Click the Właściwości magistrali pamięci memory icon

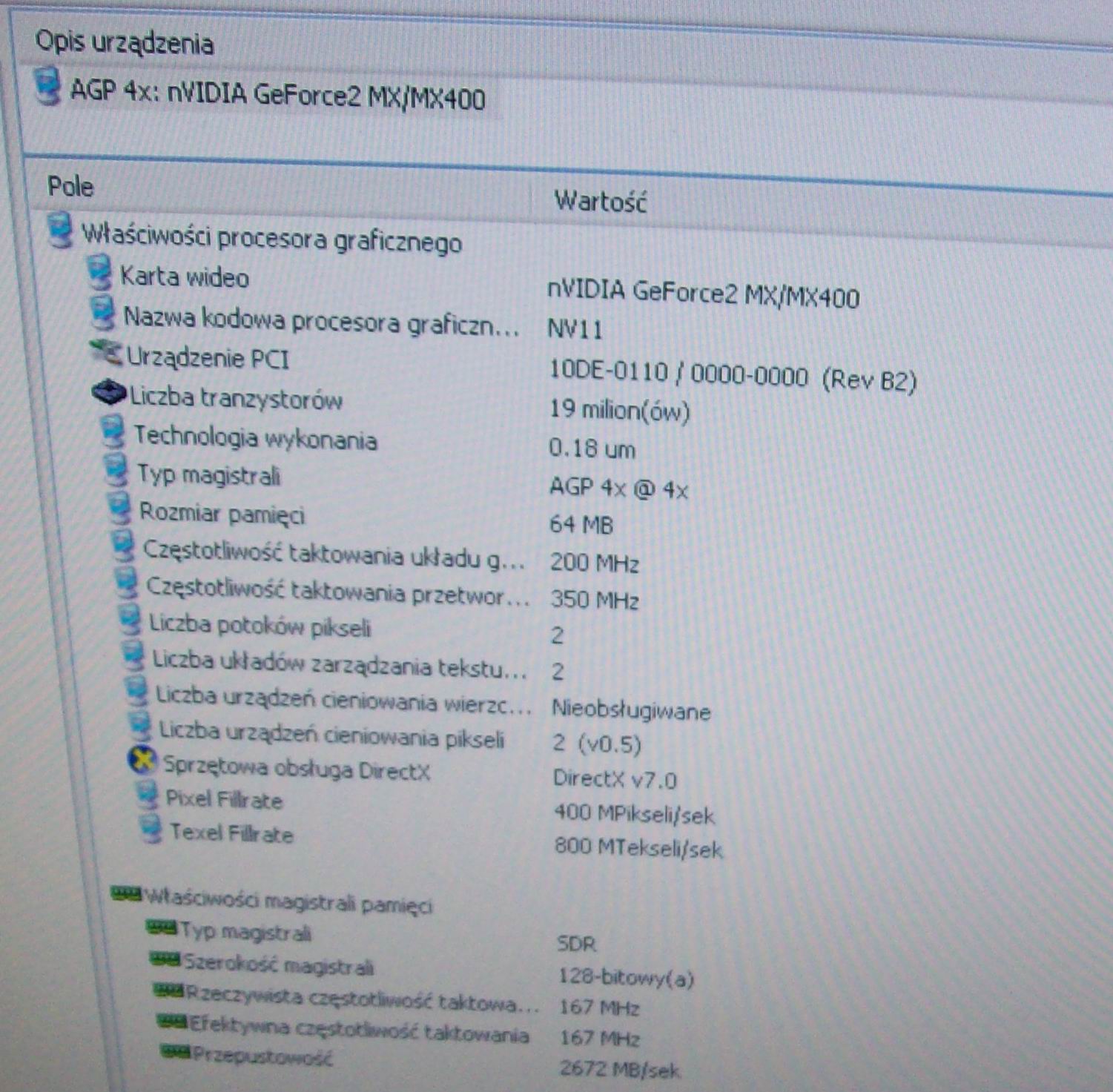[x=125, y=893]
